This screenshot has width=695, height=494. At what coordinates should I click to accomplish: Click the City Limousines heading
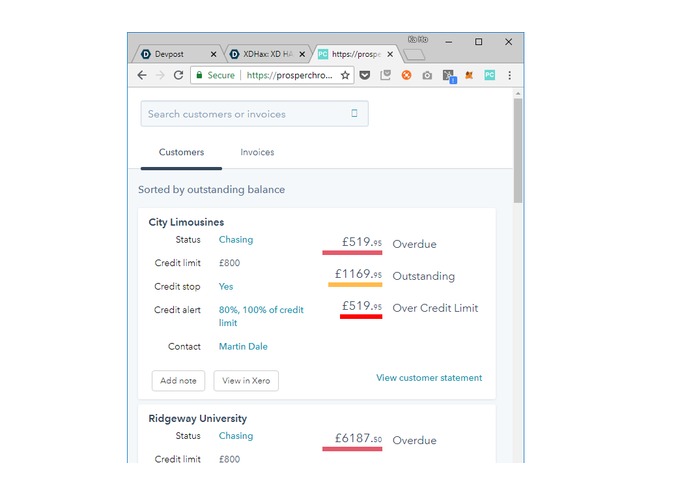point(186,222)
